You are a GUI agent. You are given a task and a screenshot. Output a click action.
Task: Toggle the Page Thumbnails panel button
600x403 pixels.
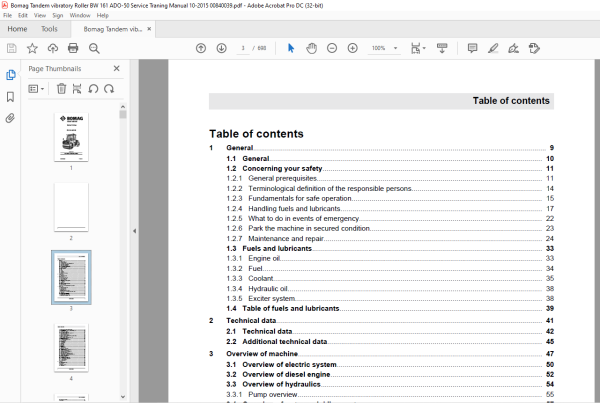point(11,75)
